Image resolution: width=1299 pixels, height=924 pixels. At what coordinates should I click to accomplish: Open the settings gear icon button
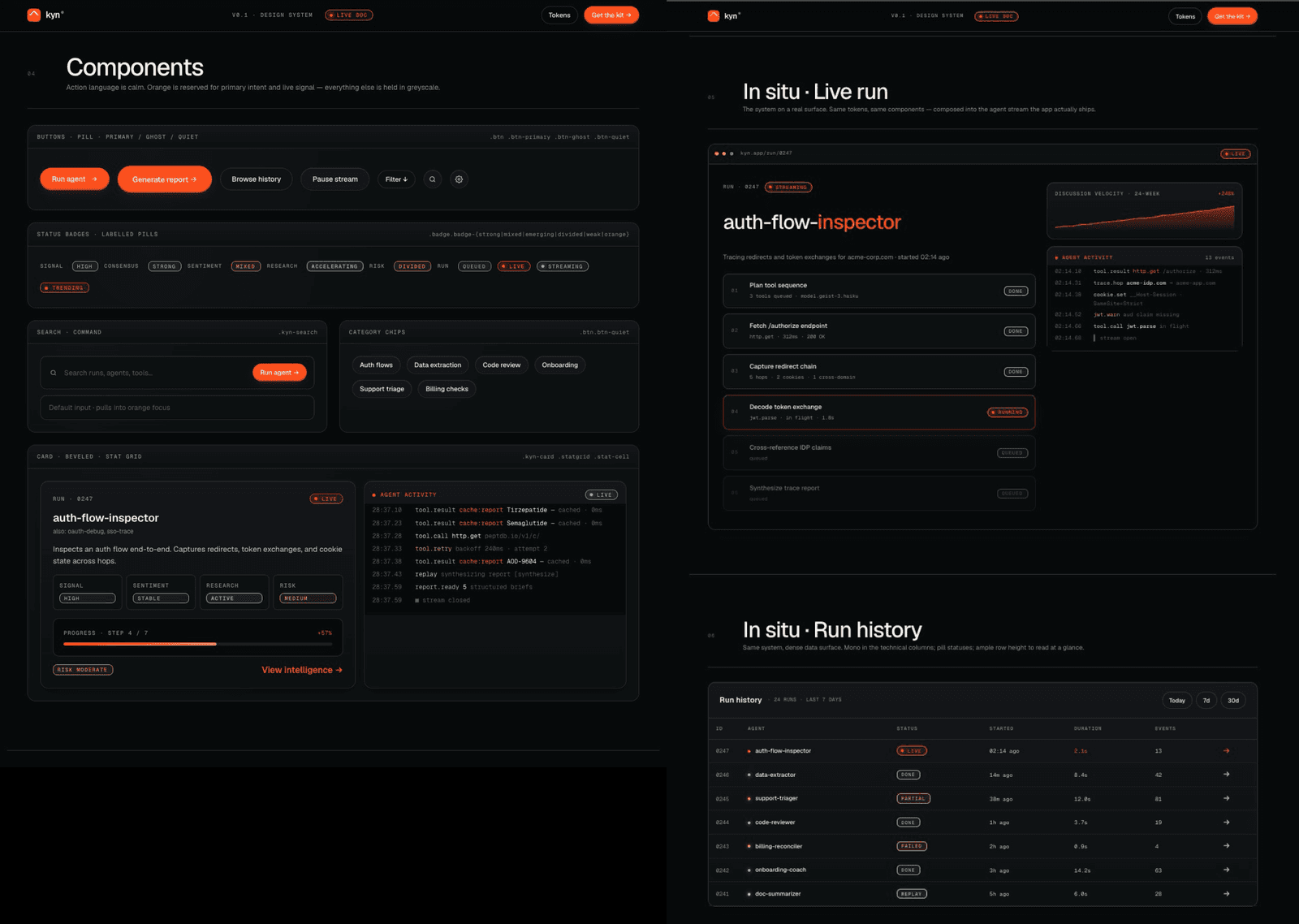(x=459, y=179)
